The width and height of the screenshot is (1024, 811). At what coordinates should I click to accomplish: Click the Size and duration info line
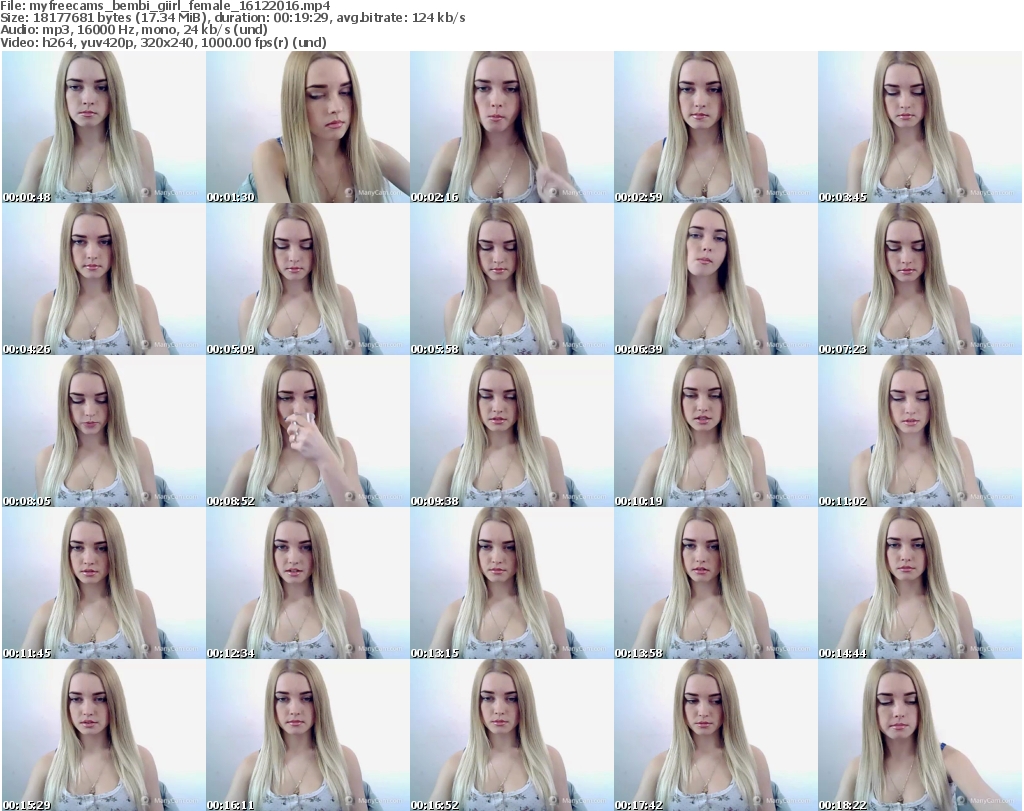232,18
